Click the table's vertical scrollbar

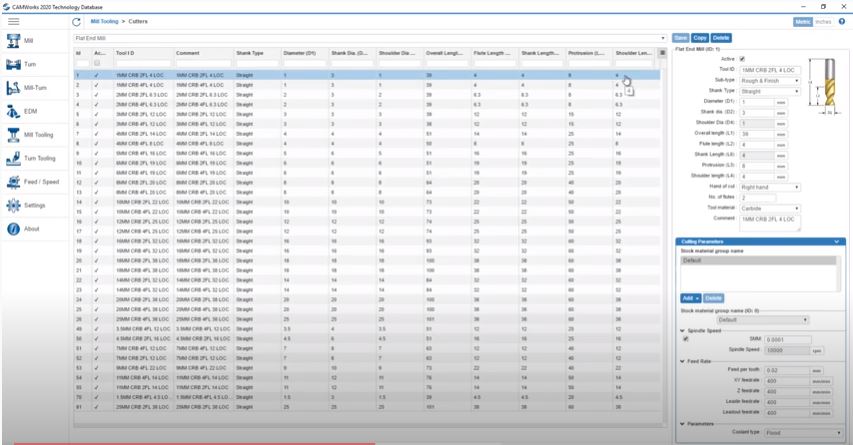(663, 239)
